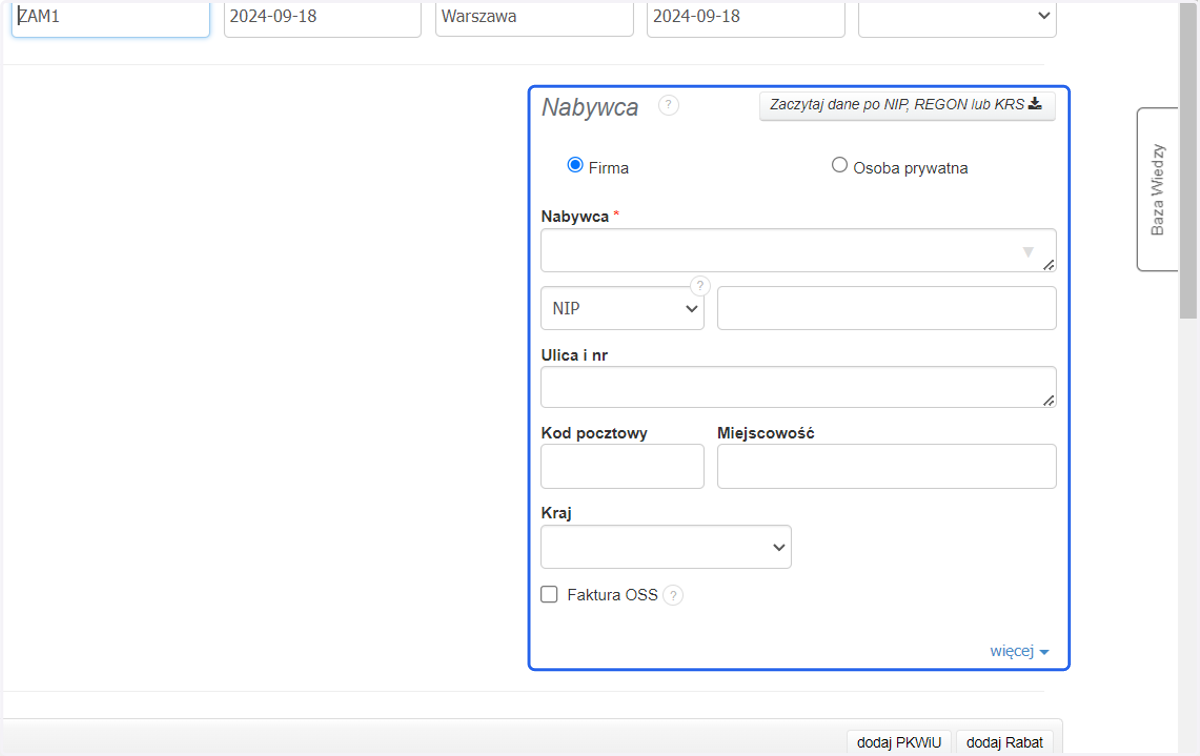
Task: Focus the Kod pocztowy input field
Action: point(622,467)
